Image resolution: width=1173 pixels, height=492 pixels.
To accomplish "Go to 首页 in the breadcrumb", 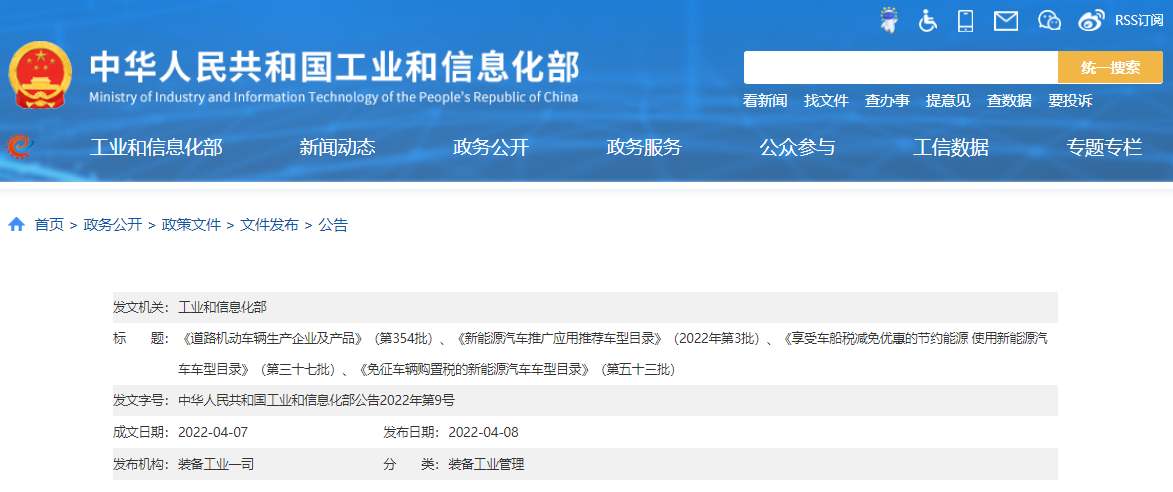I will click(49, 224).
